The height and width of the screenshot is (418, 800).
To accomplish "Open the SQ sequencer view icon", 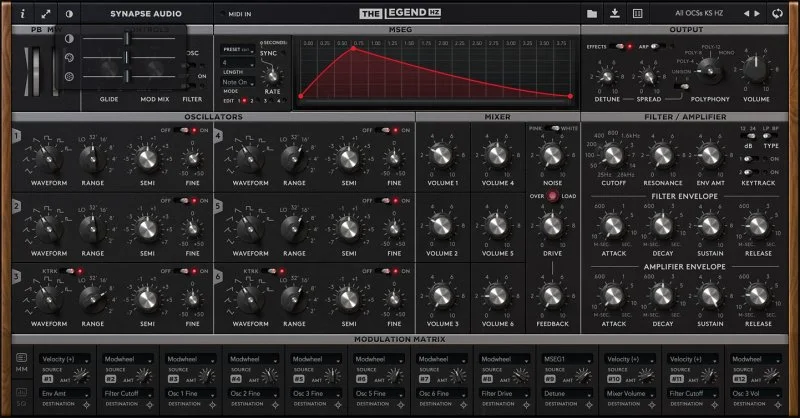I will pyautogui.click(x=21, y=396).
